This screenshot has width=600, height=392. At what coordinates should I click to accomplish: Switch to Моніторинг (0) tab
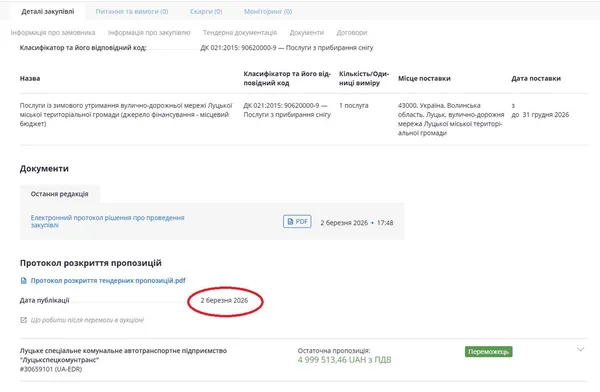[x=268, y=11]
